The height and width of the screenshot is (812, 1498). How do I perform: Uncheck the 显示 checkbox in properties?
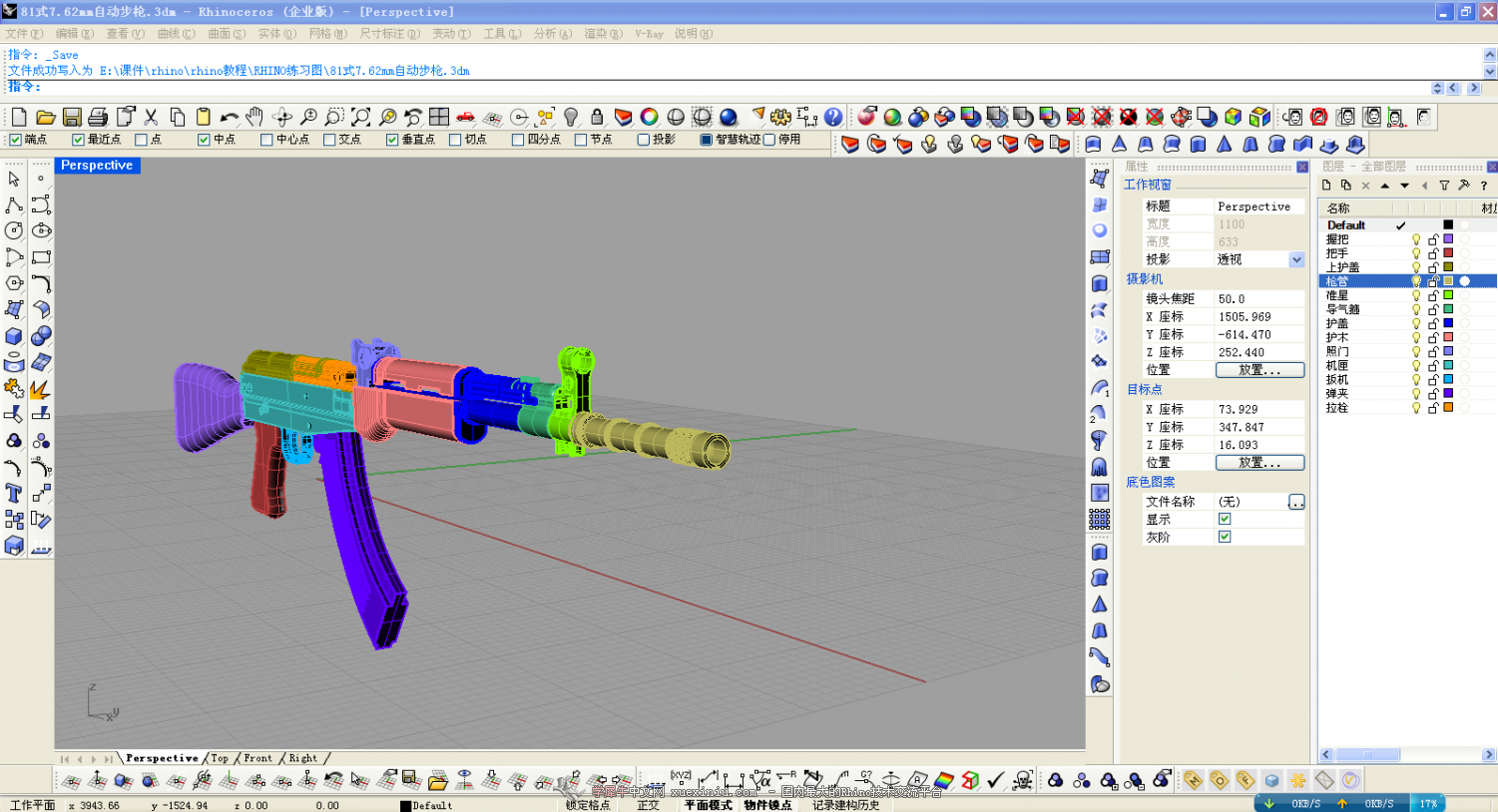pyautogui.click(x=1225, y=519)
